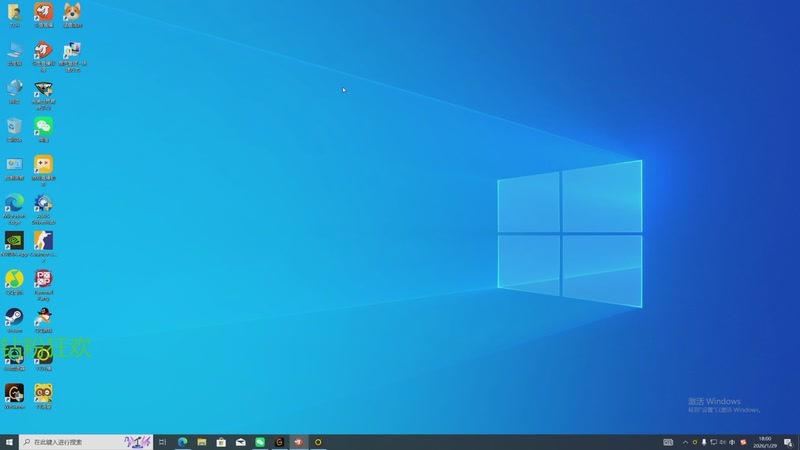
Task: Launch the corgi dog desktop shortcut
Action: (x=72, y=15)
